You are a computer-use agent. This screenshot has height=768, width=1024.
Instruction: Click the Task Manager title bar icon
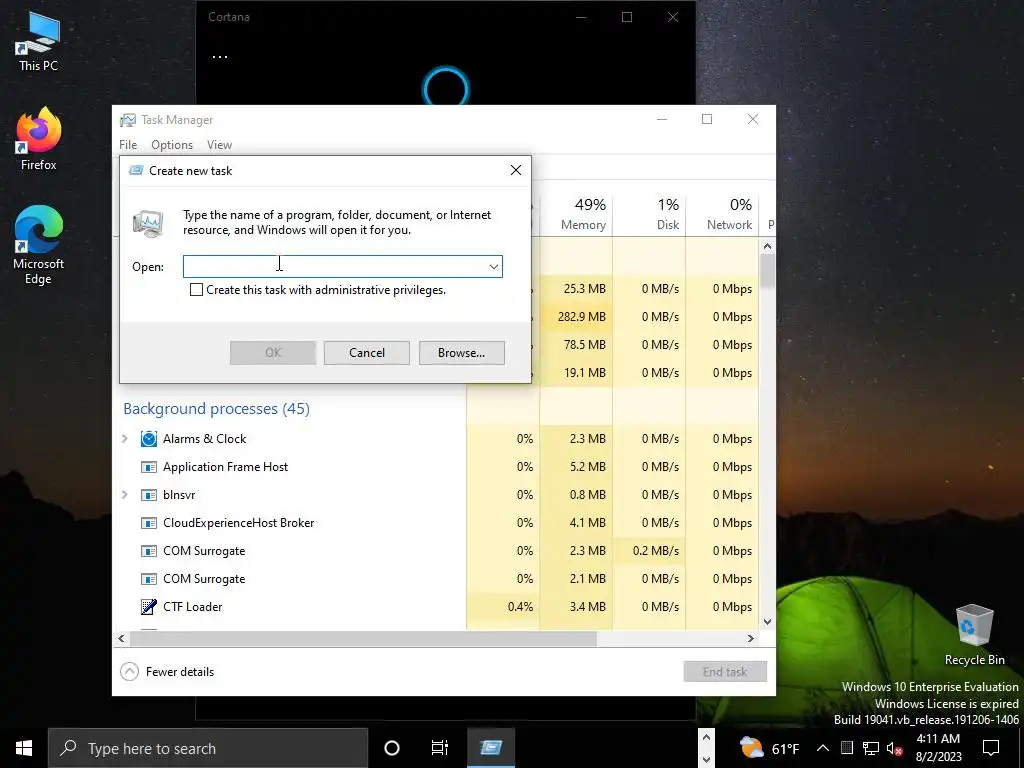(128, 120)
